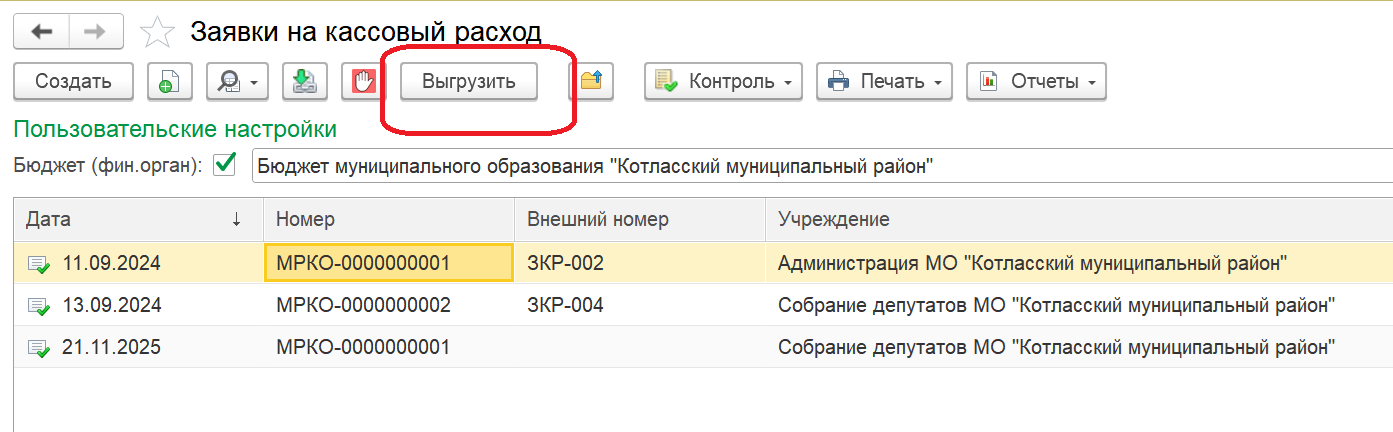Click the back navigation arrow
Image resolution: width=1393 pixels, height=432 pixels.
click(41, 32)
